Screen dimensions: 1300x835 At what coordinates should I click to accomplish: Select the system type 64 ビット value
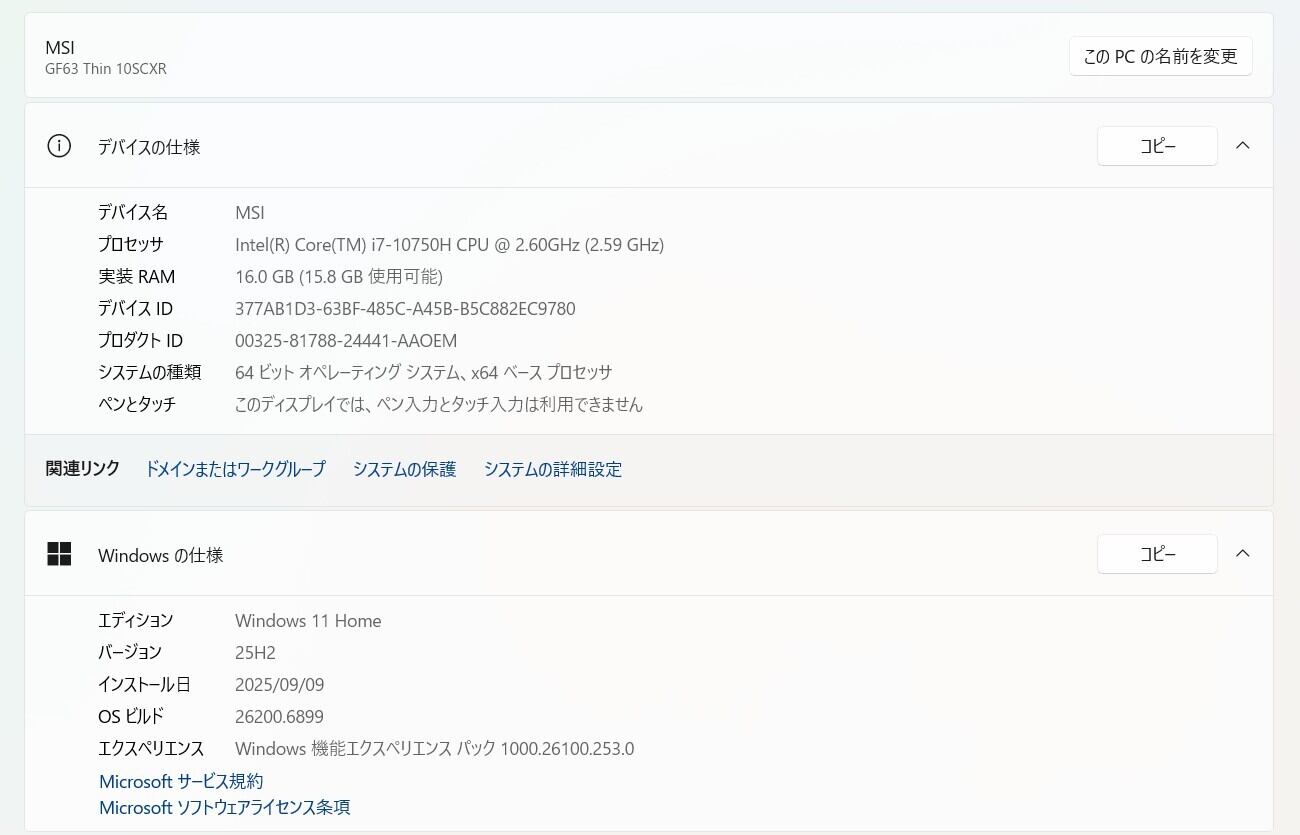point(423,372)
